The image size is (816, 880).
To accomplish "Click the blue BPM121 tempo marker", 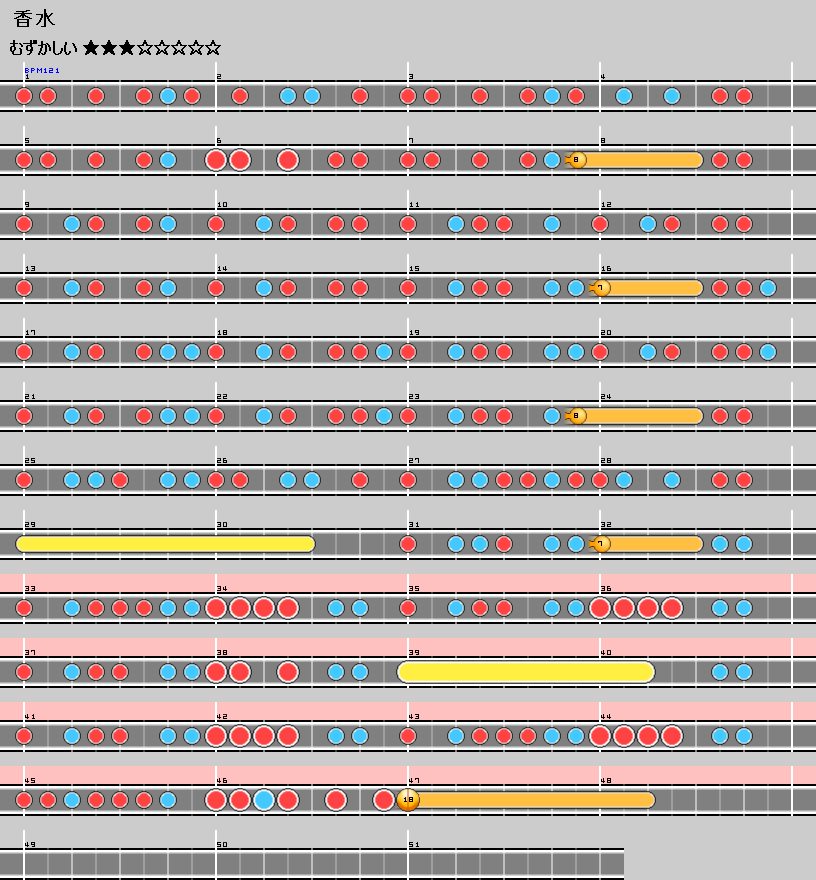I will [42, 71].
